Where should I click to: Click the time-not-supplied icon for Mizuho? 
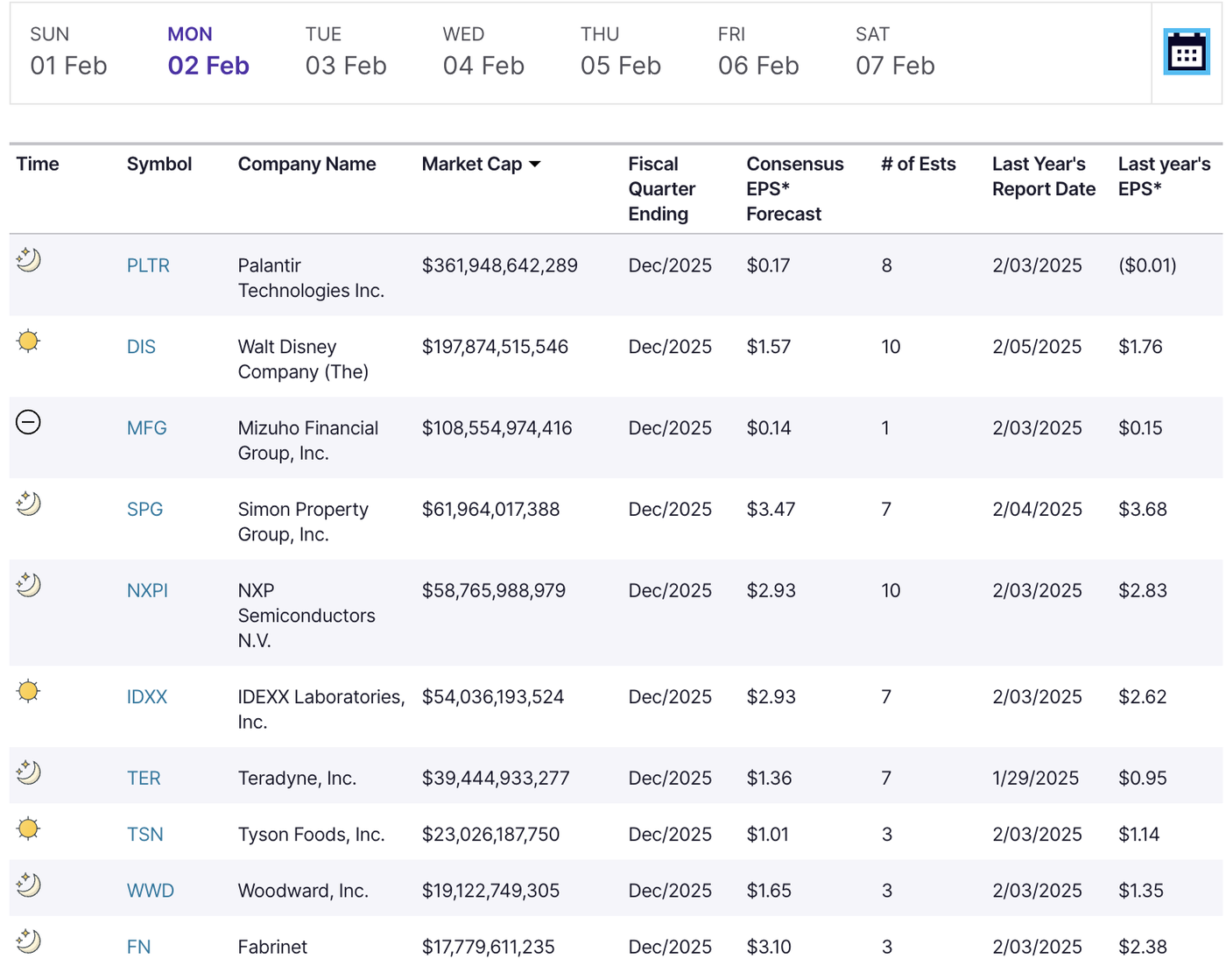pyautogui.click(x=29, y=422)
